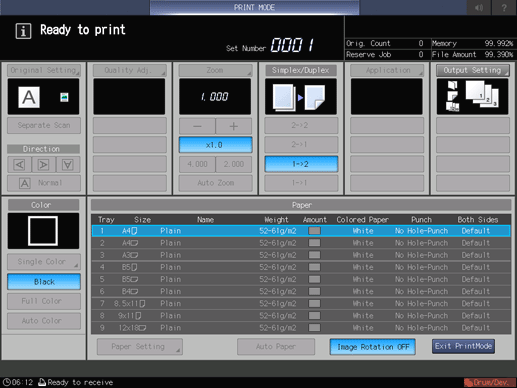
Task: Select the 2->1 duplex mode
Action: (x=301, y=144)
